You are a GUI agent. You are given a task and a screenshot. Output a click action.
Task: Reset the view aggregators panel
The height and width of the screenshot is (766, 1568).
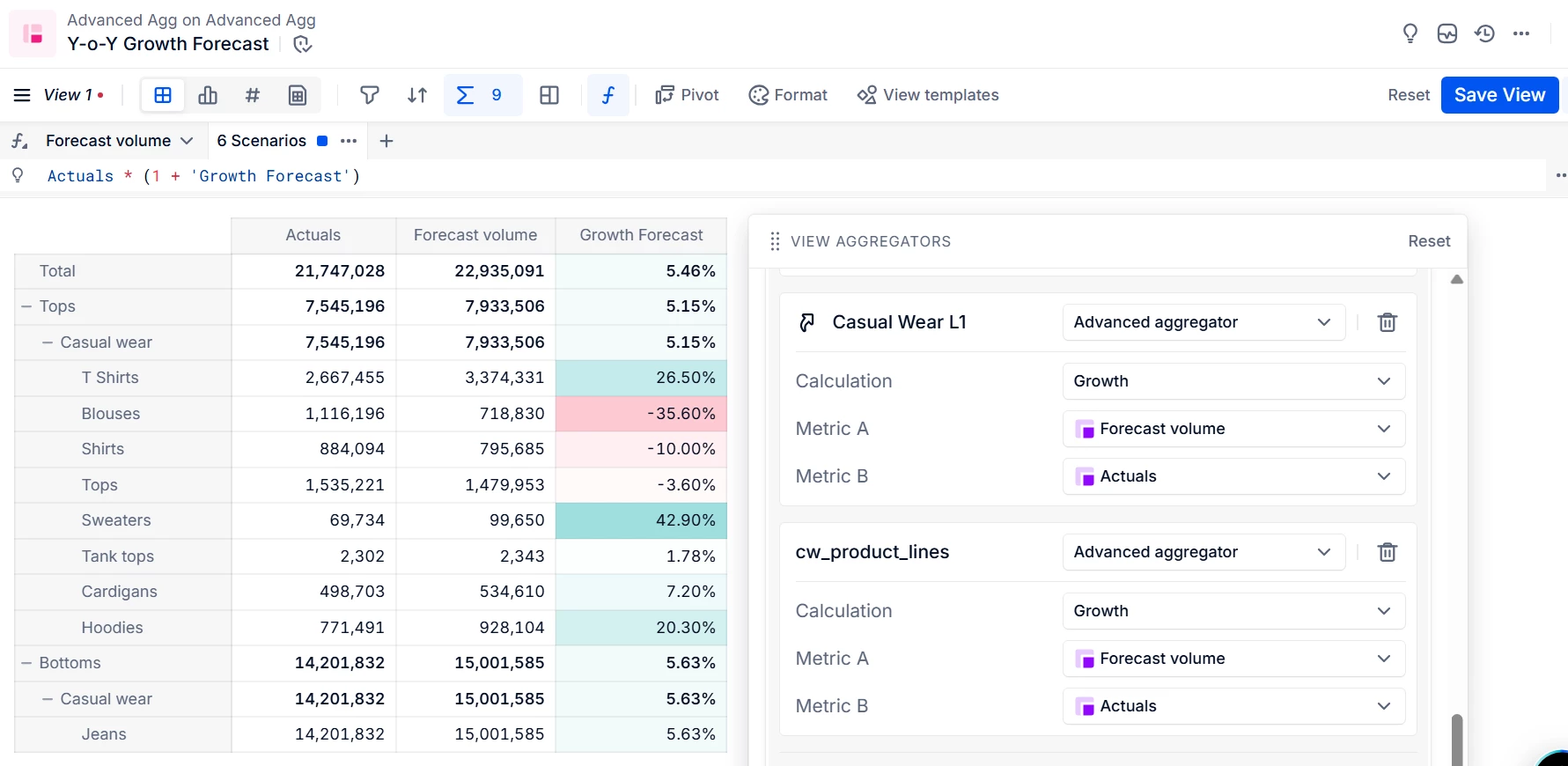coord(1428,241)
